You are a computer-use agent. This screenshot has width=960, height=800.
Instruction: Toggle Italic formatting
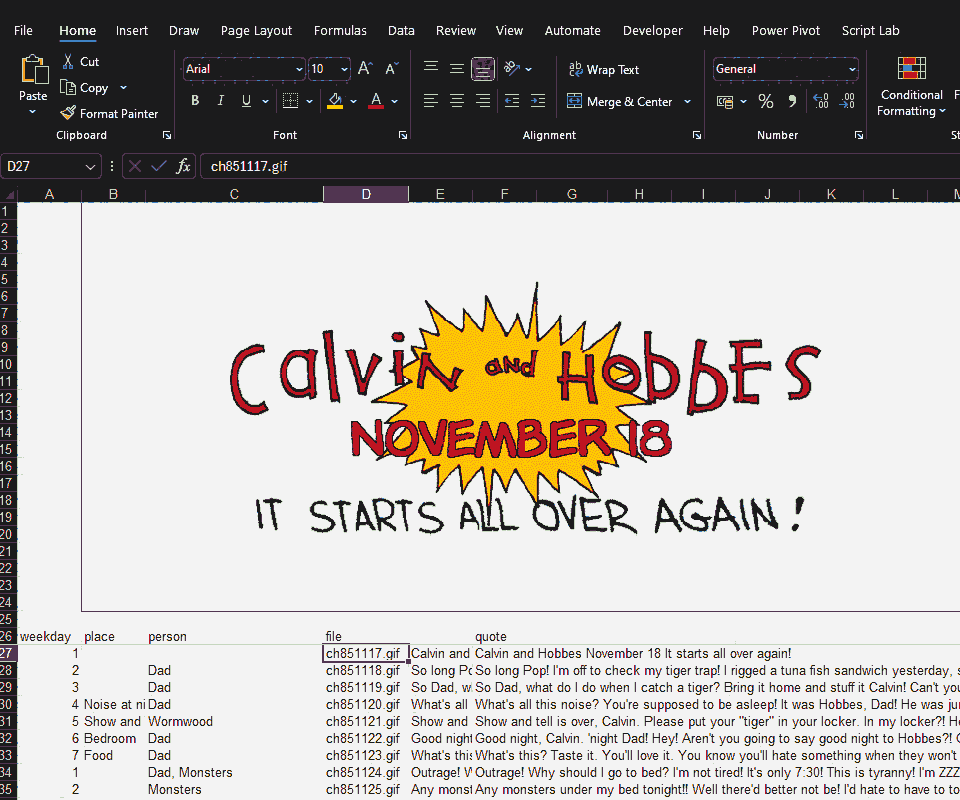point(221,101)
